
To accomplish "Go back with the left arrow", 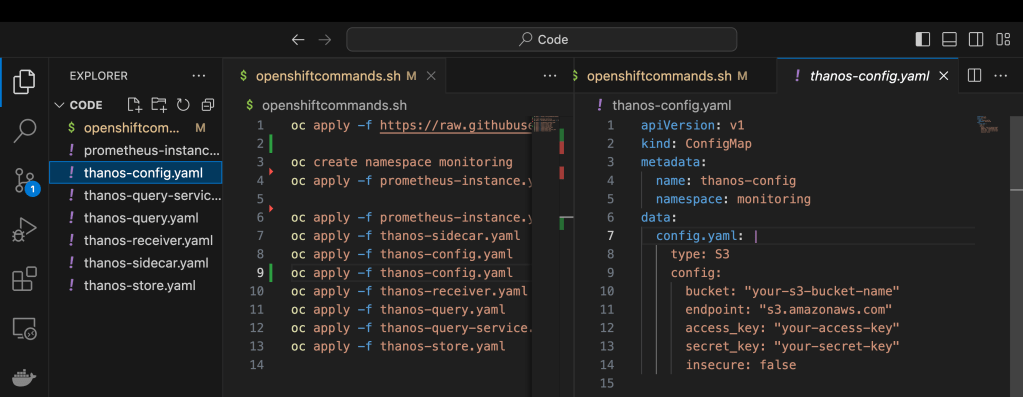I will click(298, 40).
